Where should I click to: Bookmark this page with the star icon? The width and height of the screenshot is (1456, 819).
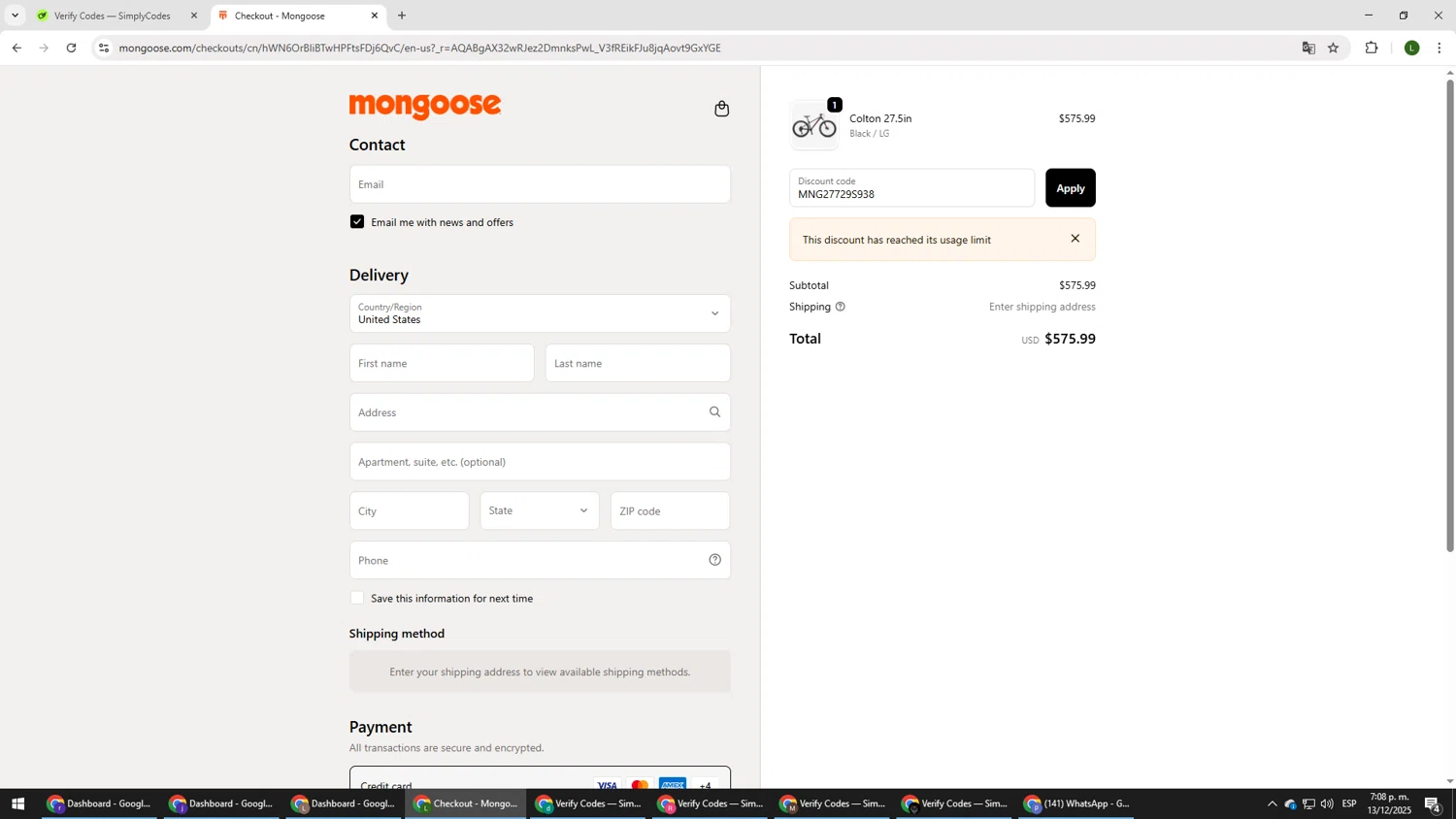(x=1334, y=48)
